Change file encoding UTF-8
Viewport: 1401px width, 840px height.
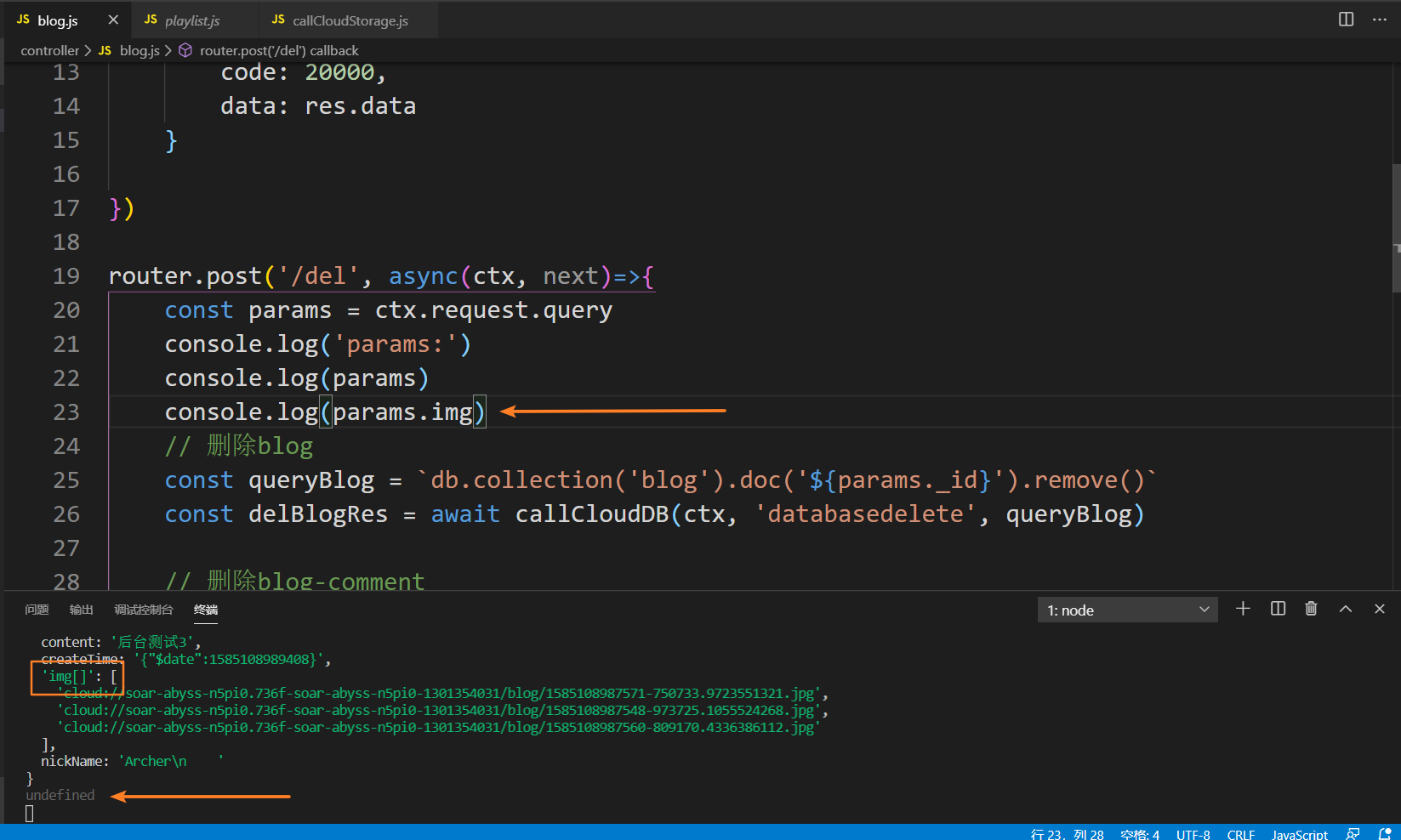pos(1193,834)
